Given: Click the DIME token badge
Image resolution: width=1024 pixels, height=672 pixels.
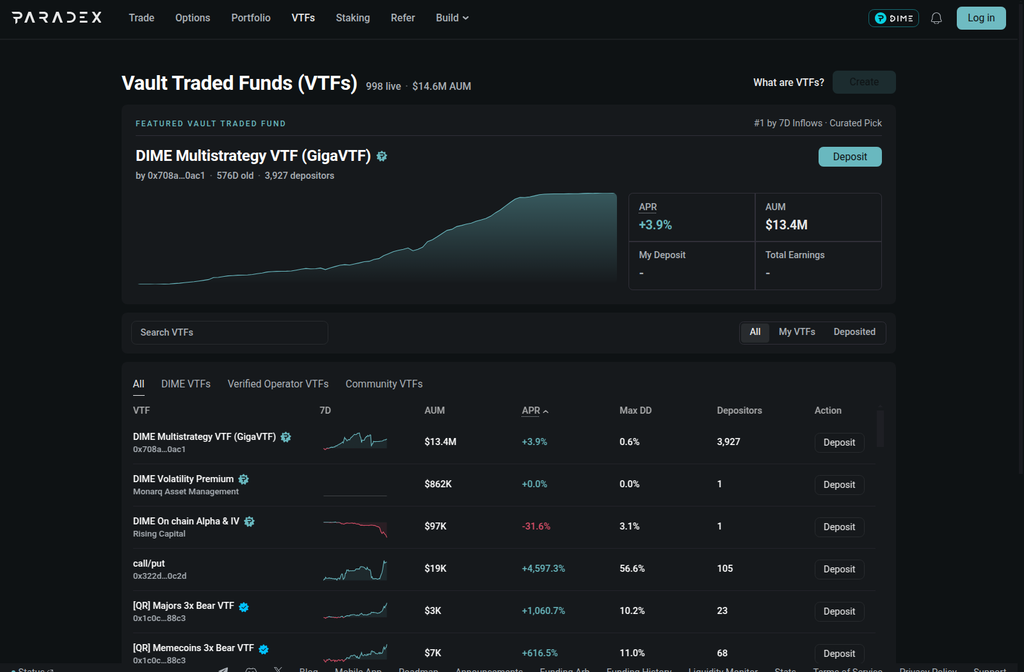Looking at the screenshot, I should (893, 18).
